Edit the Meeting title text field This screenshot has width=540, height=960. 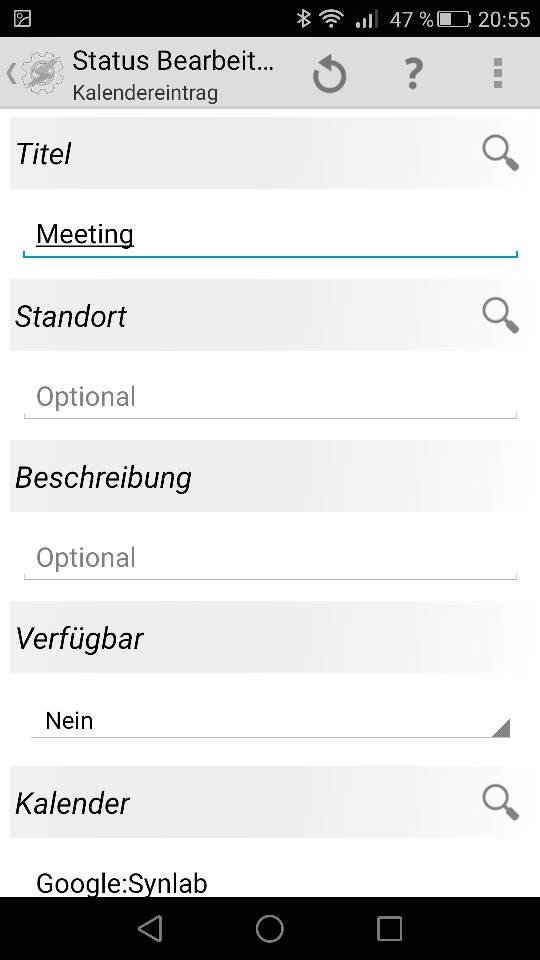click(x=270, y=236)
